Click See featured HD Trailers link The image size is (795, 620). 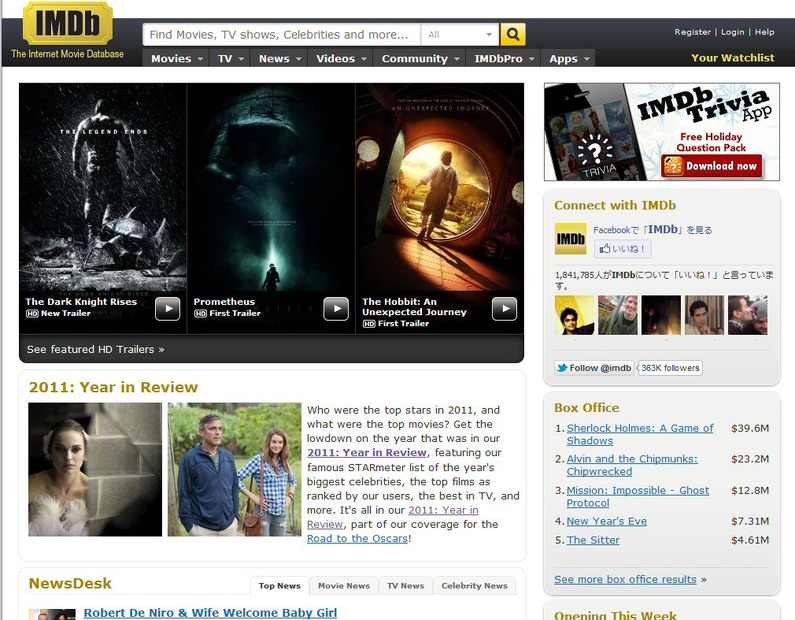click(95, 349)
